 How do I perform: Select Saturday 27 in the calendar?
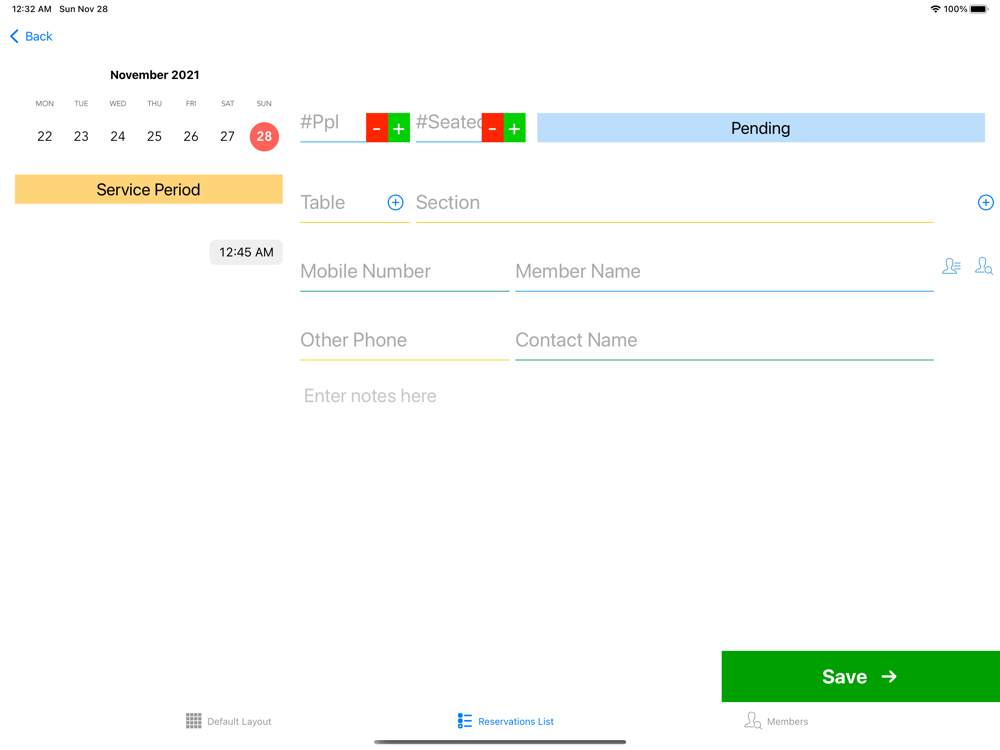point(228,136)
